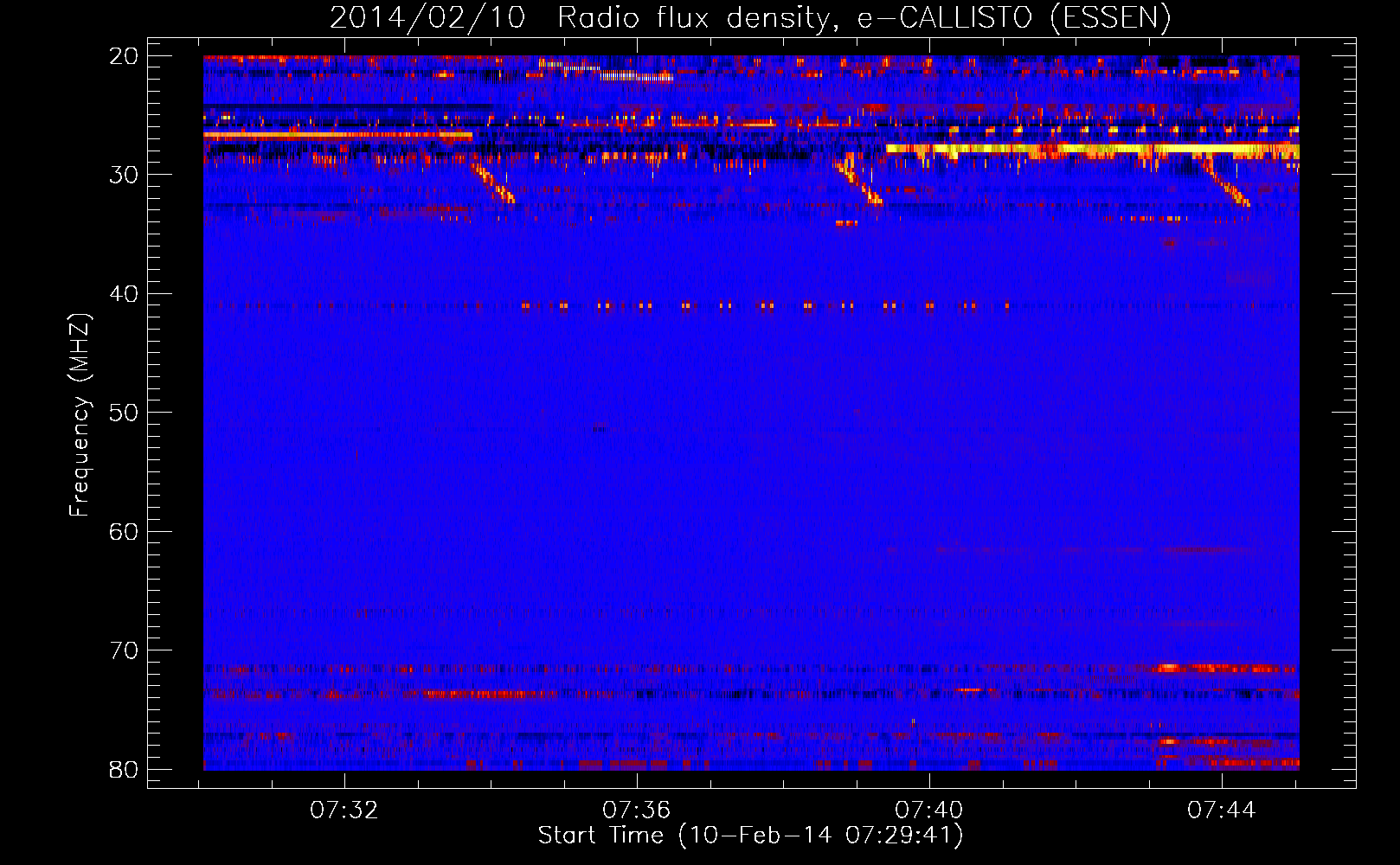Click the 40 frequency tick label

tap(124, 294)
